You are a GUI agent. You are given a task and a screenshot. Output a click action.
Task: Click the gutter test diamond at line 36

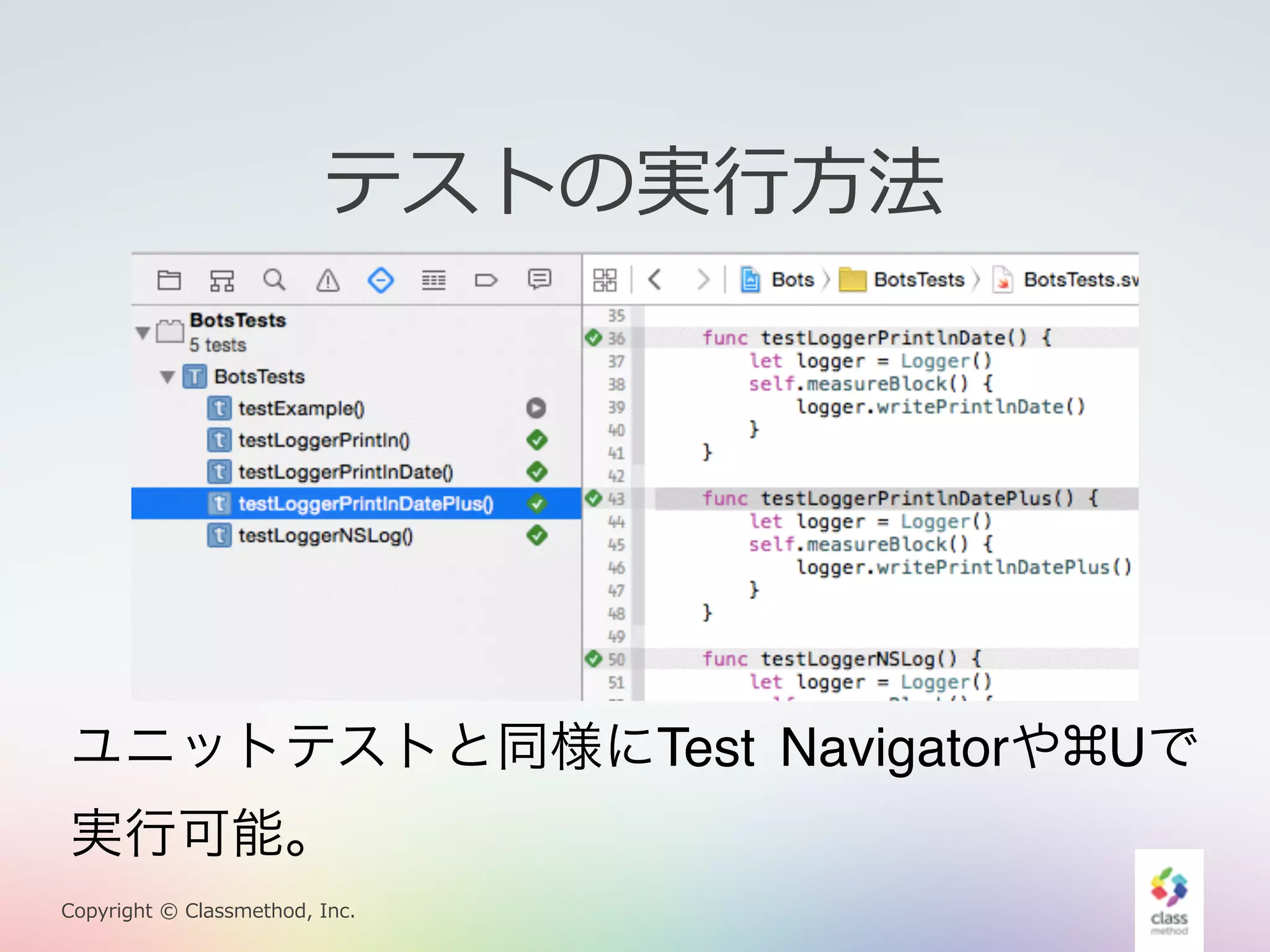point(593,338)
